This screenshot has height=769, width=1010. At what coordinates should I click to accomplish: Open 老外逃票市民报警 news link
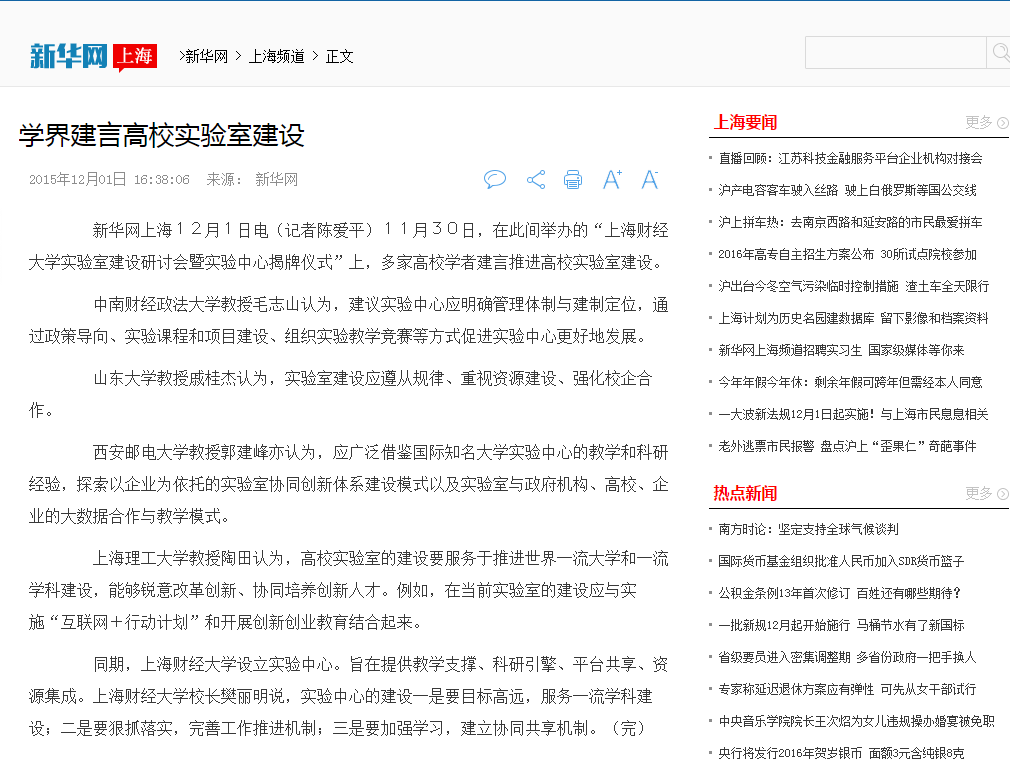(x=847, y=446)
